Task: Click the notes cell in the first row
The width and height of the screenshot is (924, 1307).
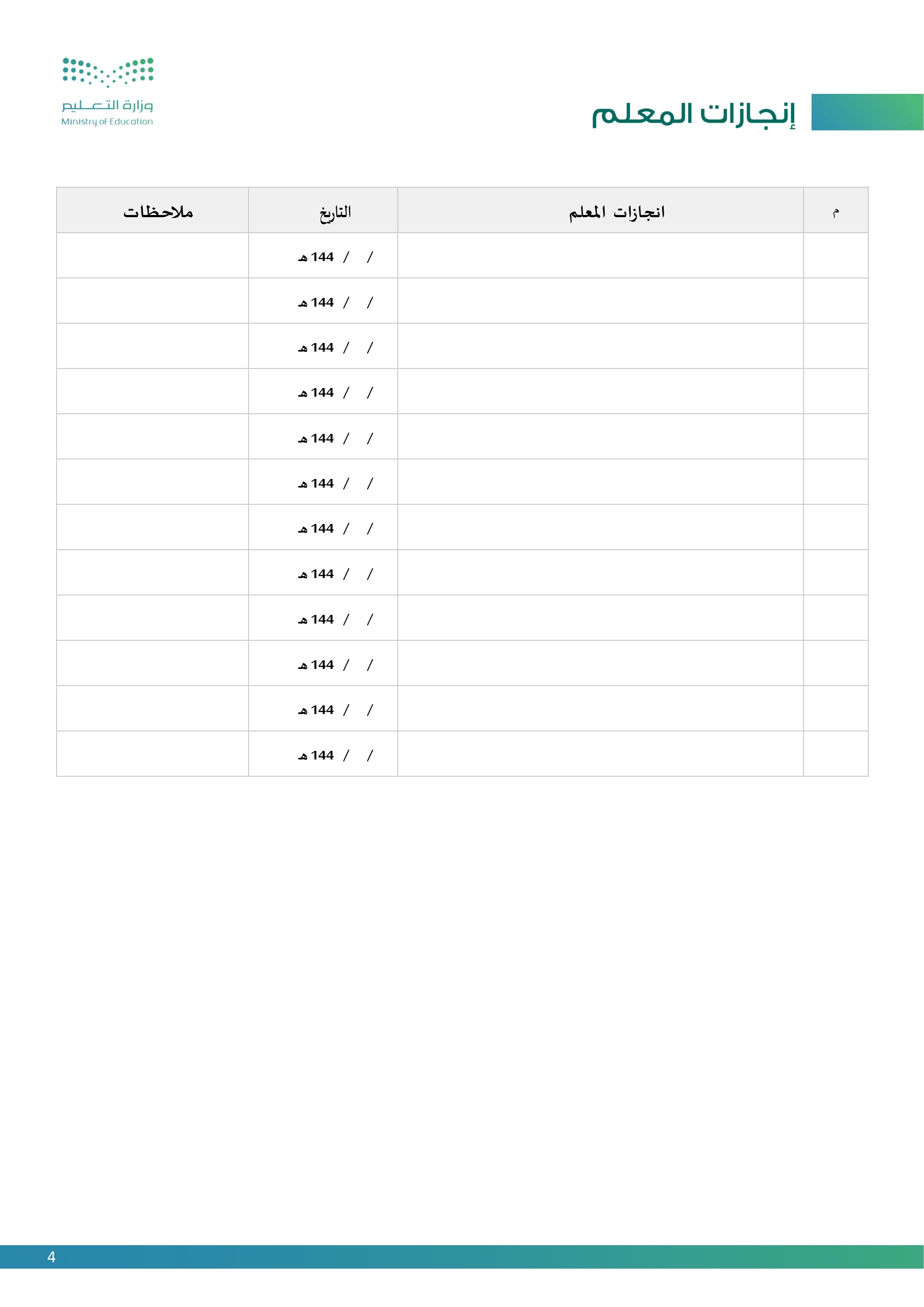Action: pos(153,256)
